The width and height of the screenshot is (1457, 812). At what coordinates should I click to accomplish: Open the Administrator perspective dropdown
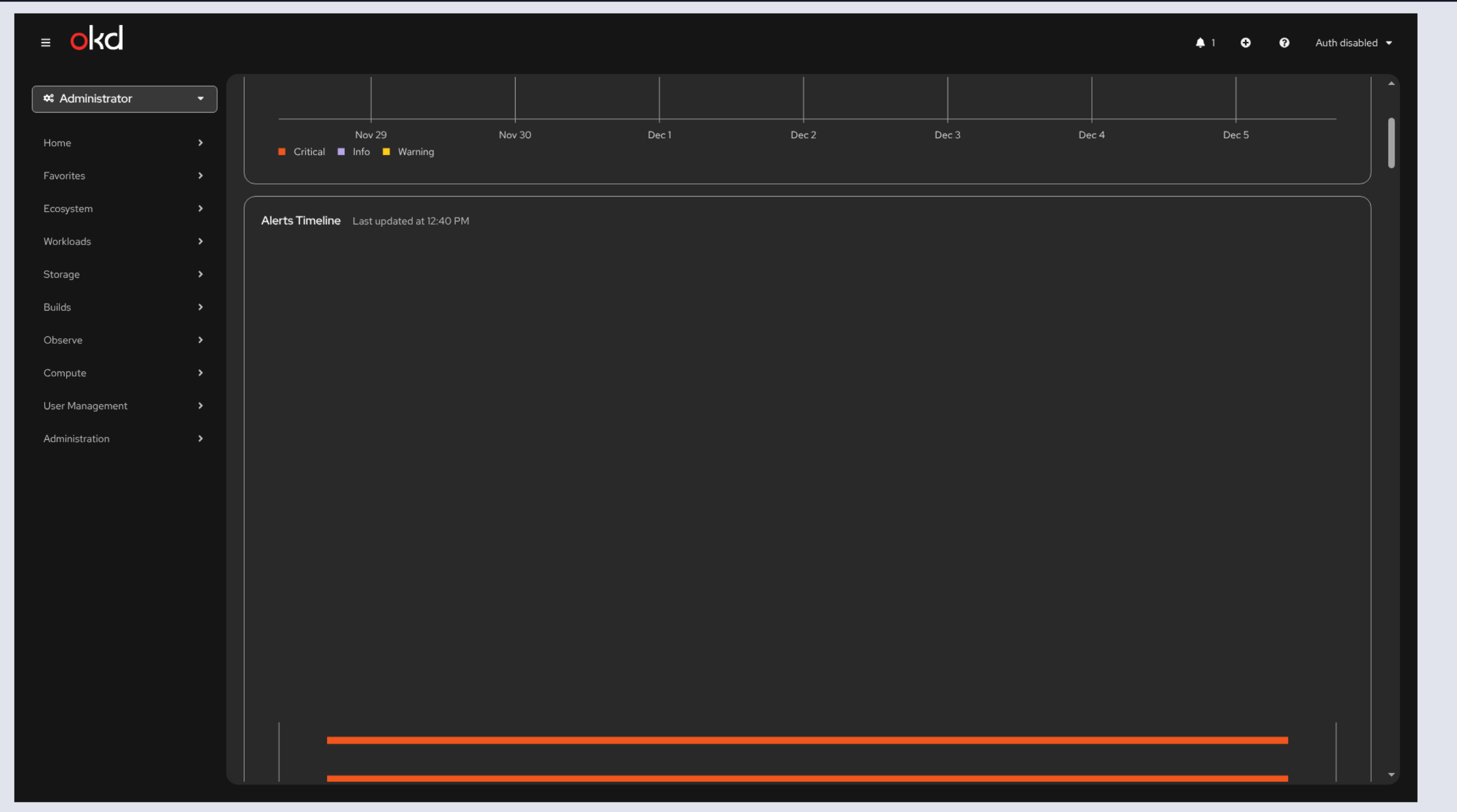tap(124, 99)
